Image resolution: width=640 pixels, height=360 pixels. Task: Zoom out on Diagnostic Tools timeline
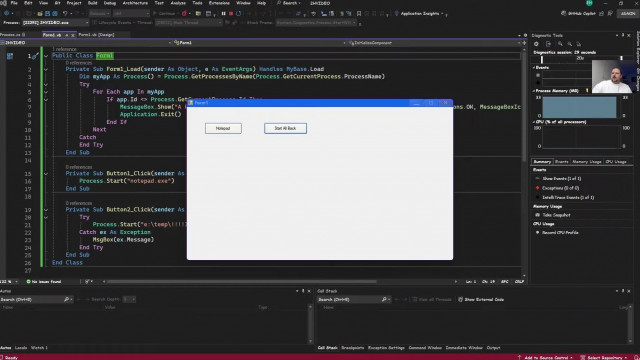569,44
